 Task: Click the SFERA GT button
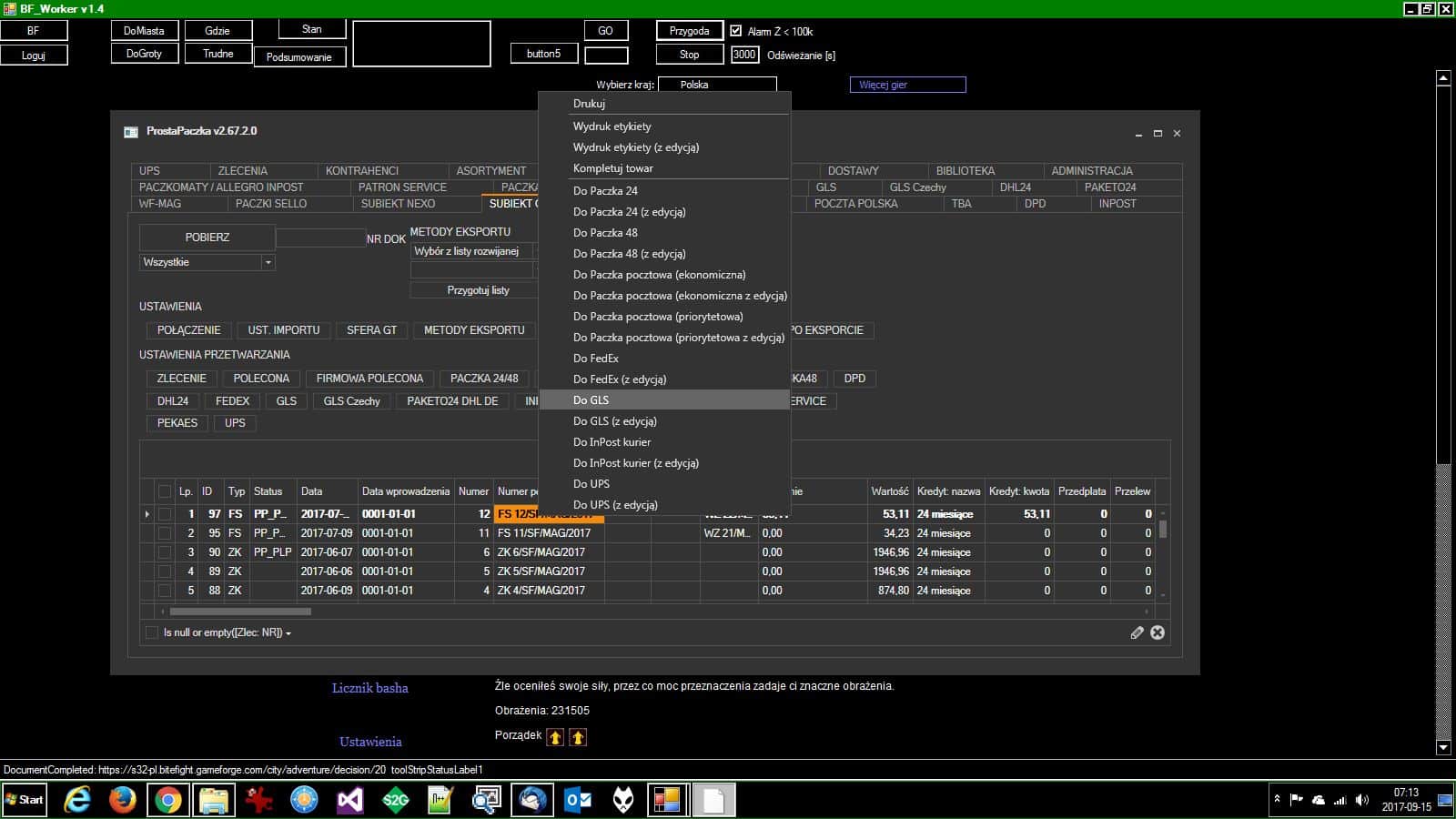point(371,330)
